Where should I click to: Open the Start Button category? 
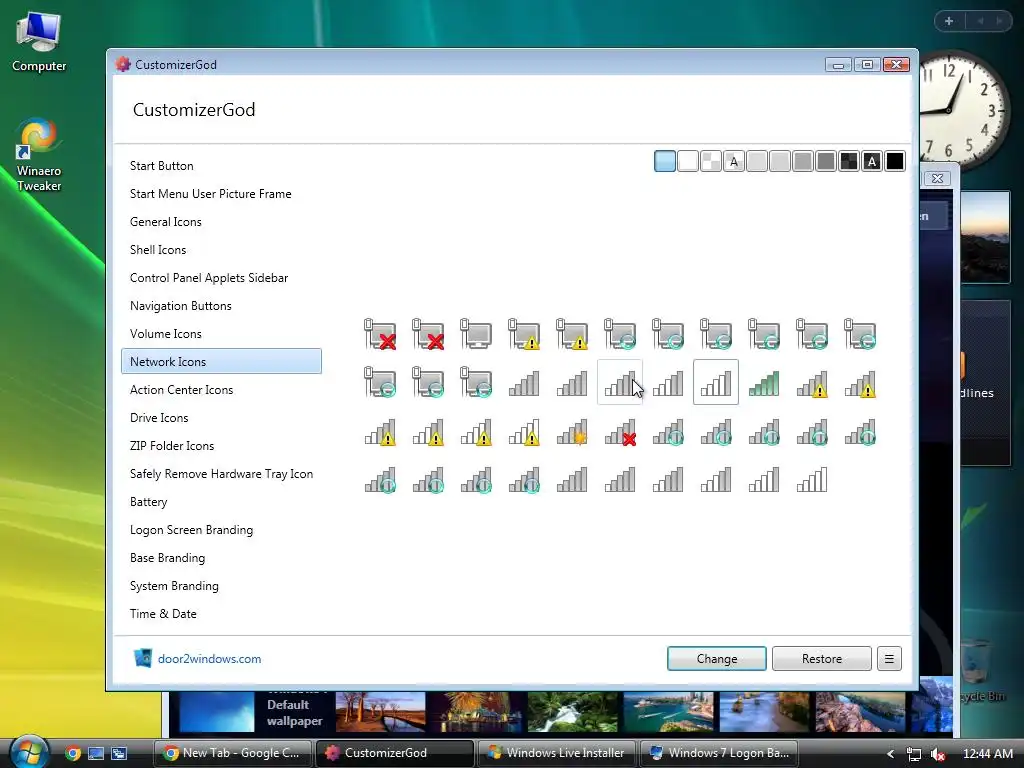click(x=221, y=166)
